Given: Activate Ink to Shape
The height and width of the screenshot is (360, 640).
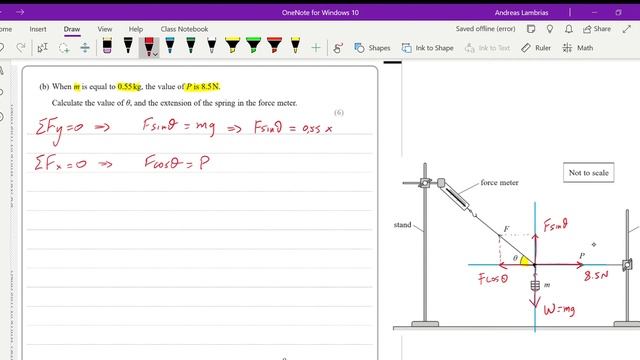Looking at the screenshot, I should (427, 48).
